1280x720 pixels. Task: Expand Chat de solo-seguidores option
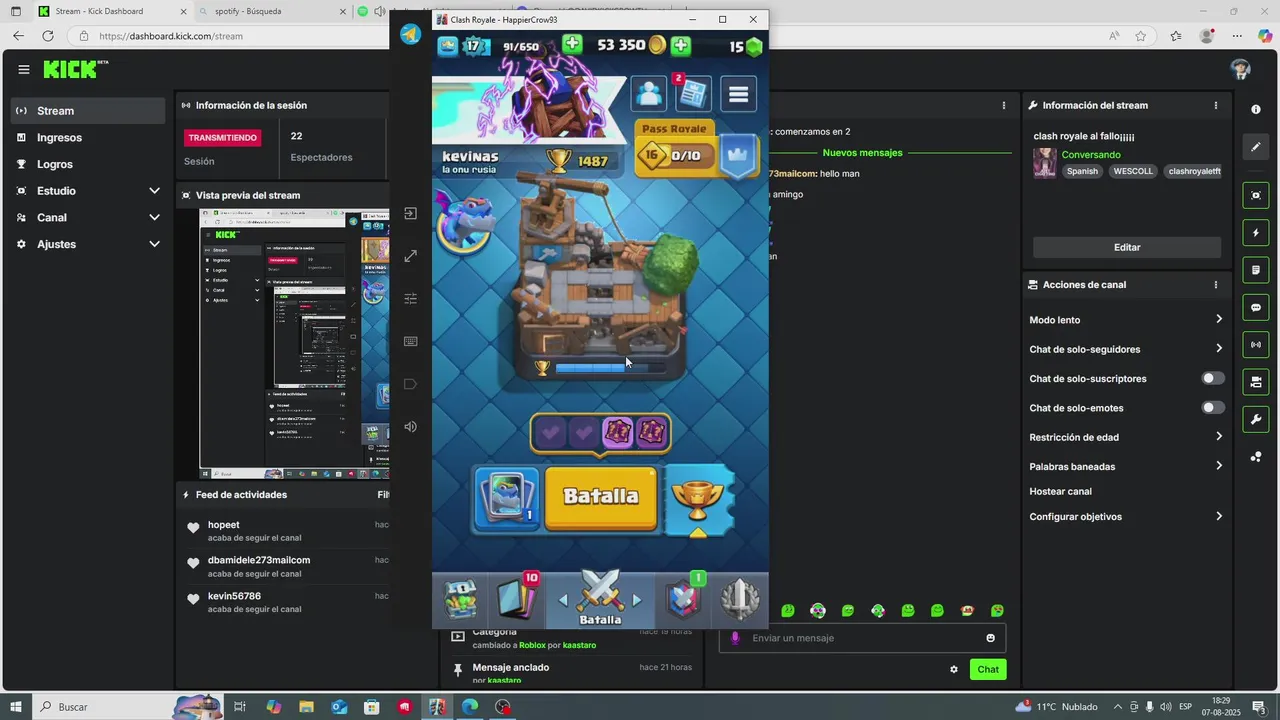1126,349
